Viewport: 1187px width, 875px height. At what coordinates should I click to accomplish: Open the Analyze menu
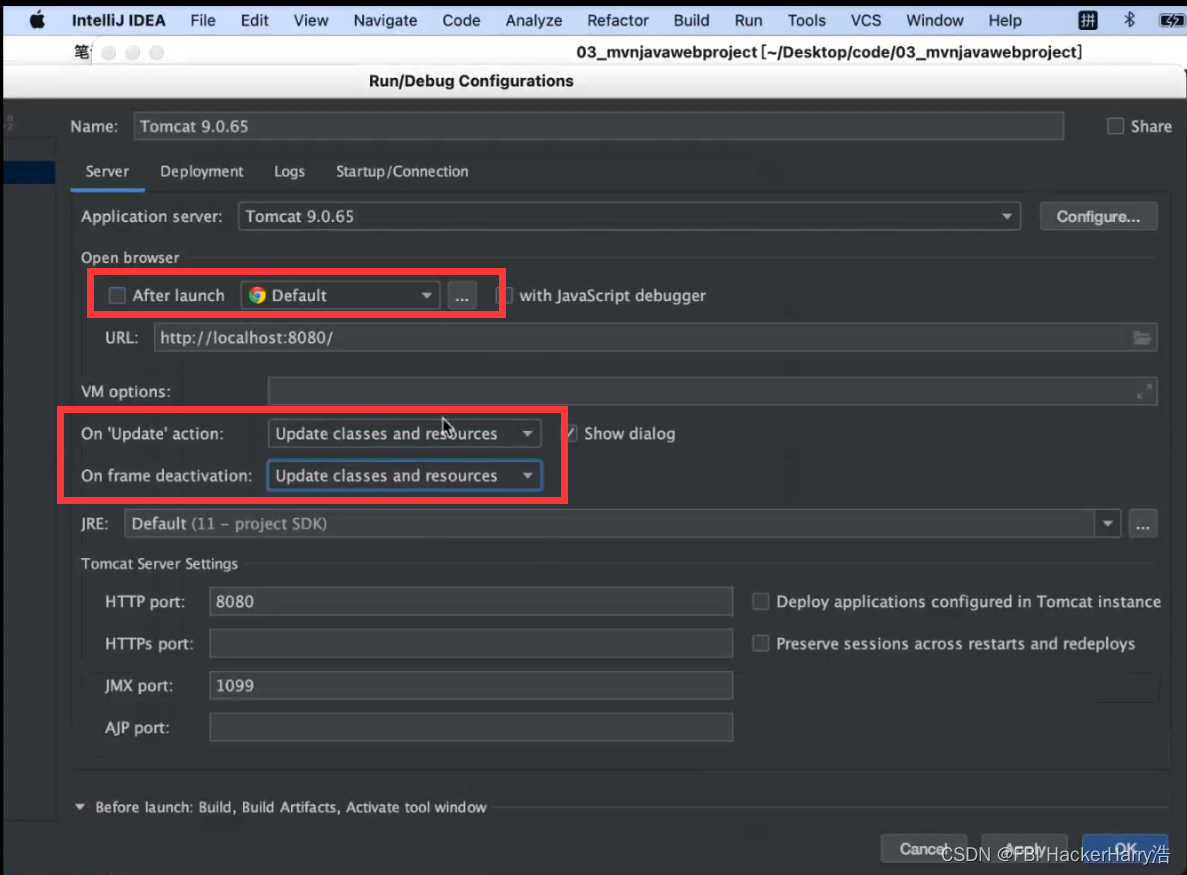tap(534, 20)
